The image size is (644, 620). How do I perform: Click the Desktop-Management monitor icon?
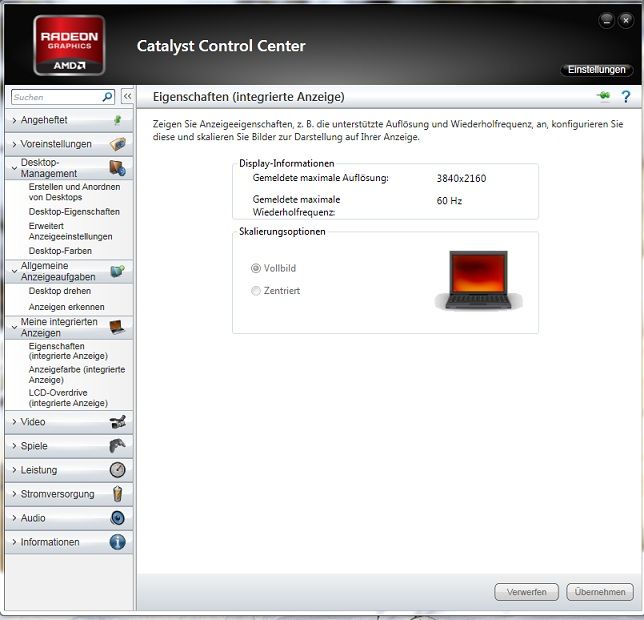coord(117,168)
